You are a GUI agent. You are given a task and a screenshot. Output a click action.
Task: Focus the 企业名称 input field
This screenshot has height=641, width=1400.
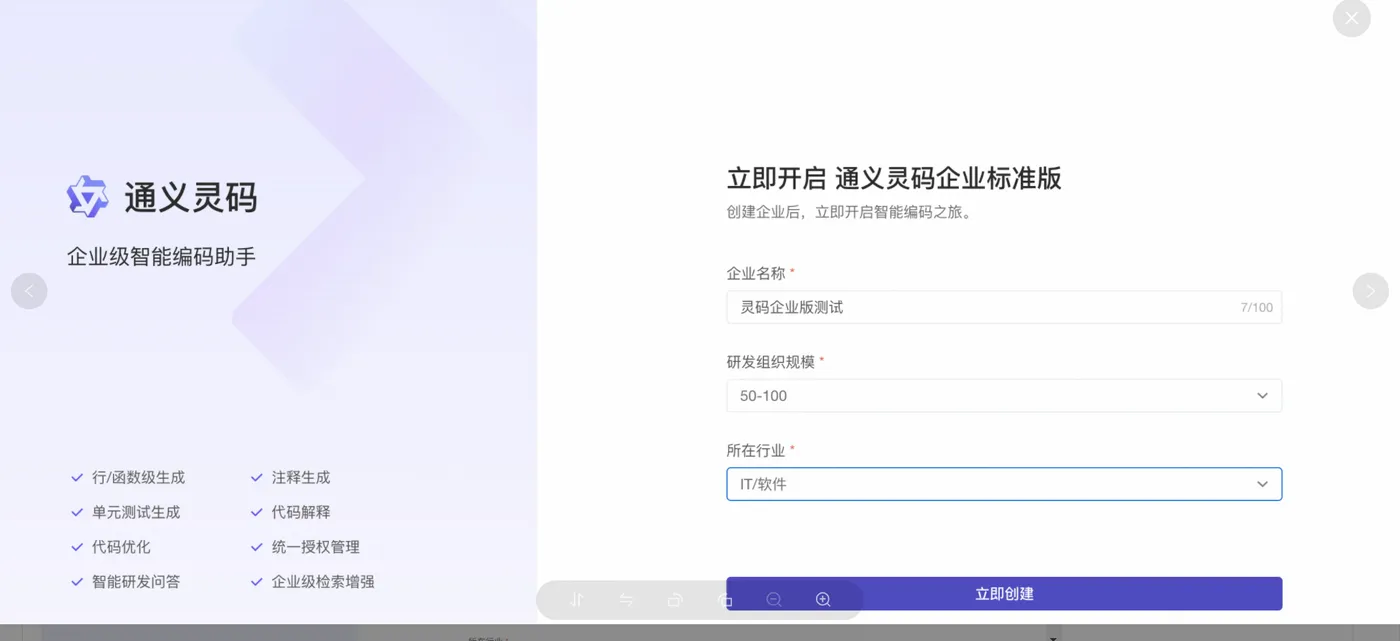[x=1004, y=307]
